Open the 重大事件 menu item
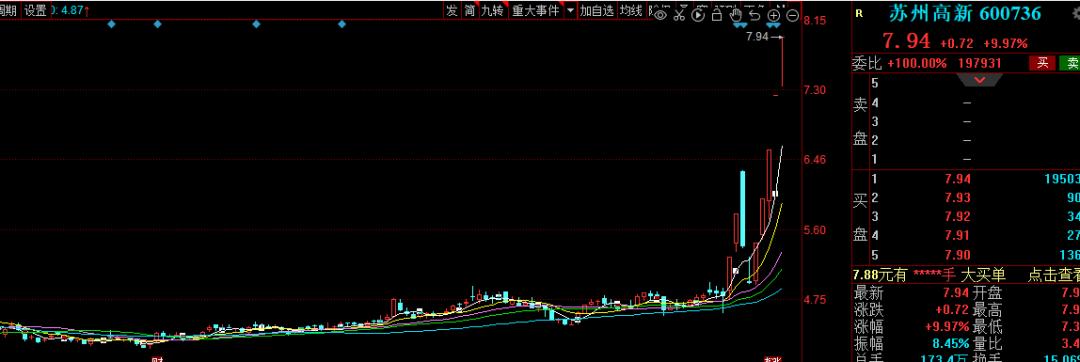 point(536,10)
